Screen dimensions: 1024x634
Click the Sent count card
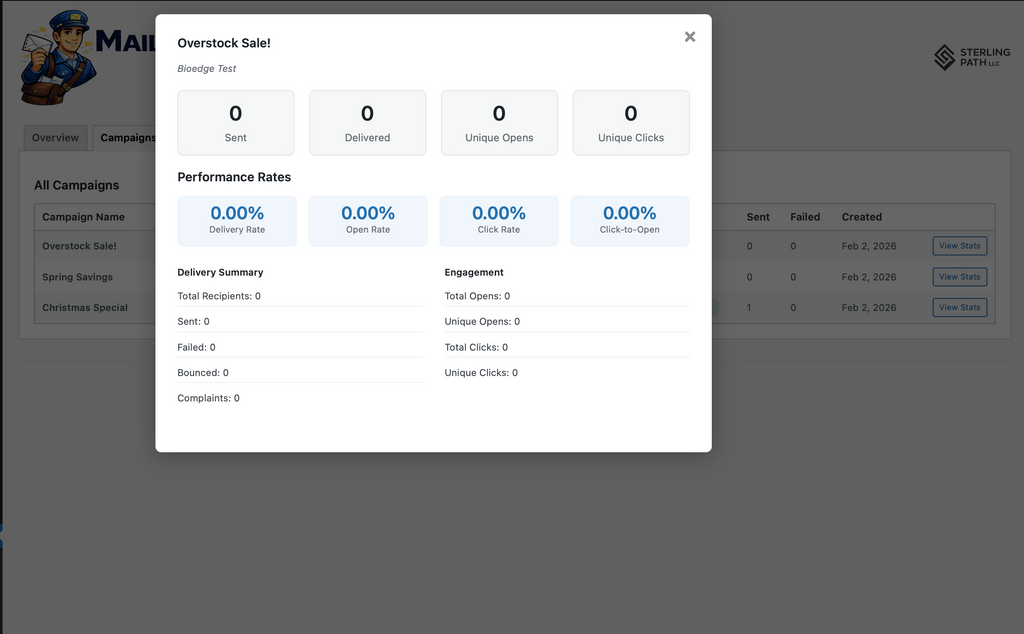tap(236, 123)
